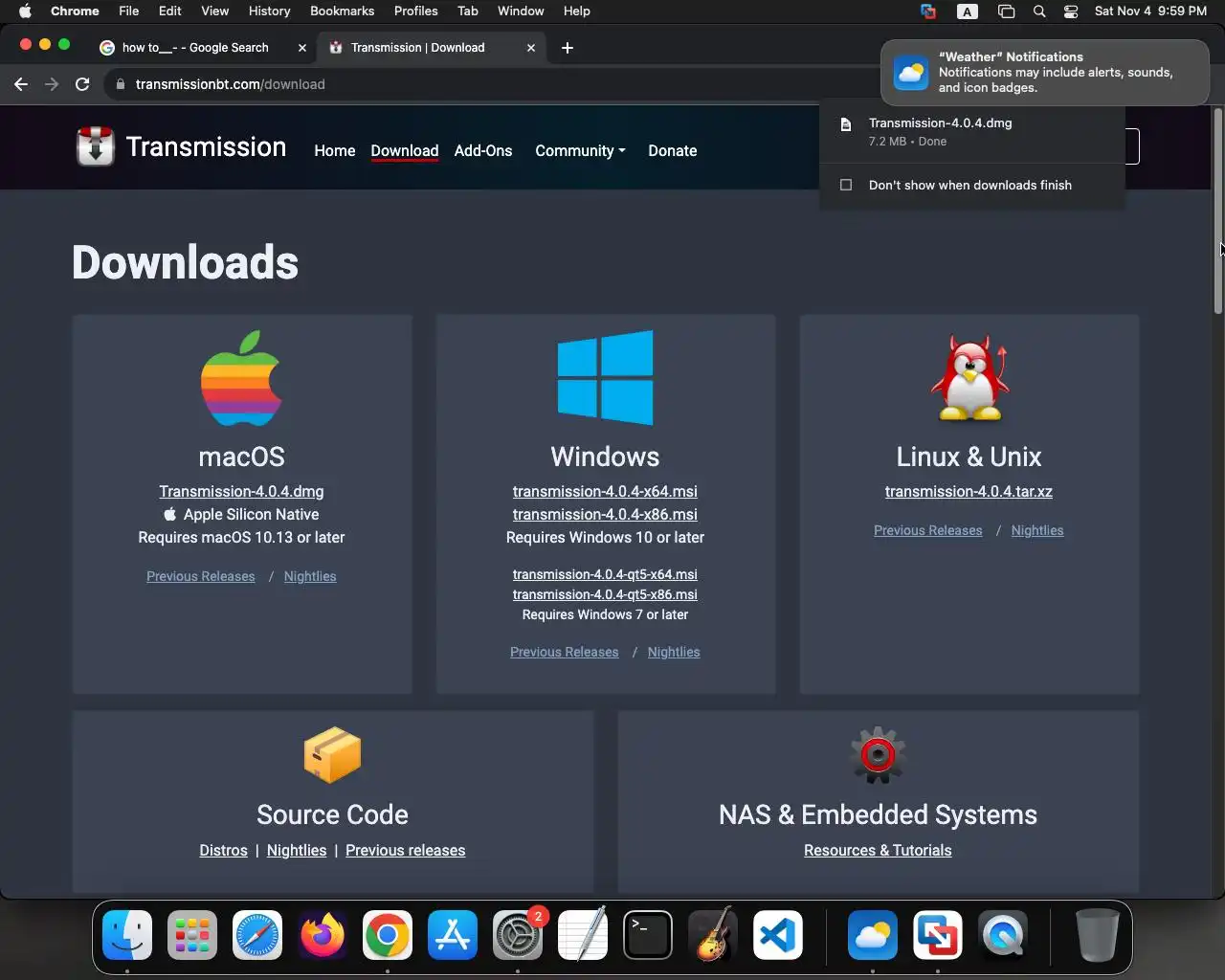The width and height of the screenshot is (1225, 980).
Task: Click the forward navigation arrow
Action: 52,84
